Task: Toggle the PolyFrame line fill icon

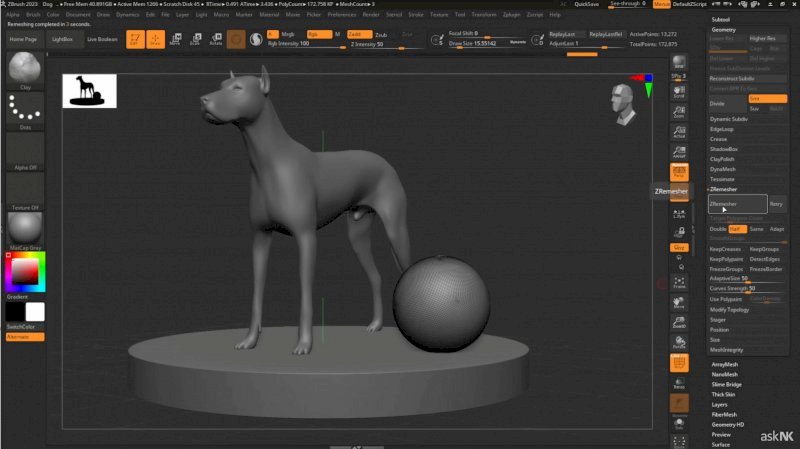Action: point(679,363)
